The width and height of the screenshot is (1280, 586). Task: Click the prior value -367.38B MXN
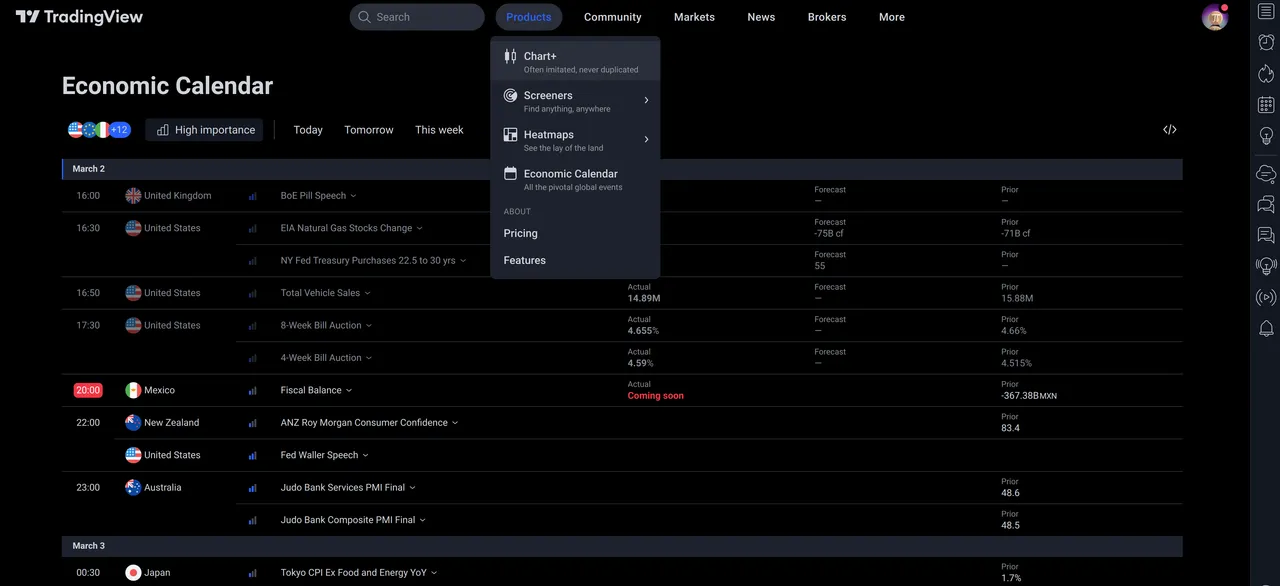pos(1029,396)
